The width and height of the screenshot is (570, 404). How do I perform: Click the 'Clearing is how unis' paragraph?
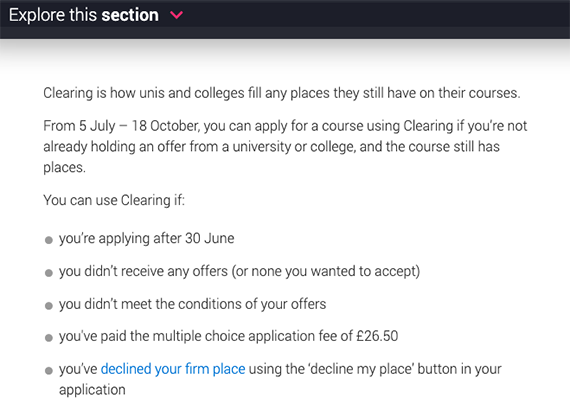click(x=282, y=93)
